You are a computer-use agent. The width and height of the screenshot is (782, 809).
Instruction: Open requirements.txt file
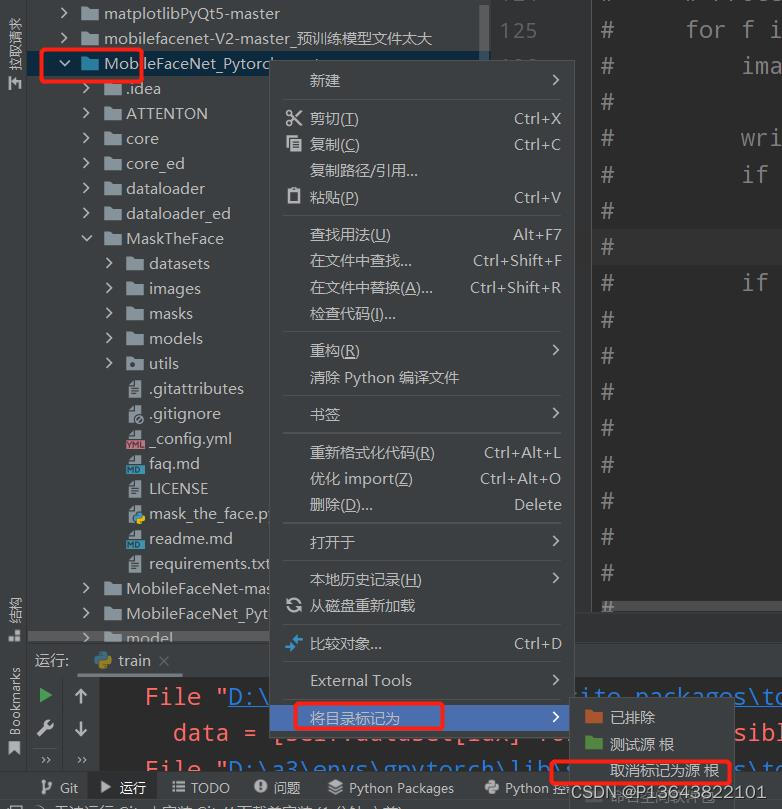[x=199, y=564]
